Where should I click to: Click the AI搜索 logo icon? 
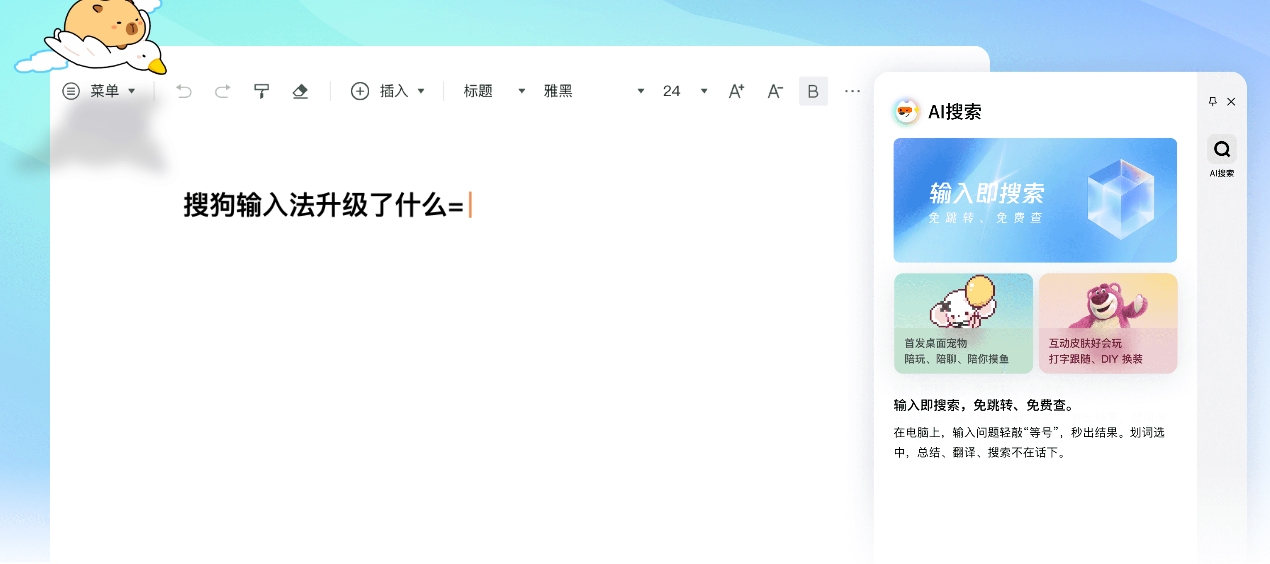pos(906,112)
